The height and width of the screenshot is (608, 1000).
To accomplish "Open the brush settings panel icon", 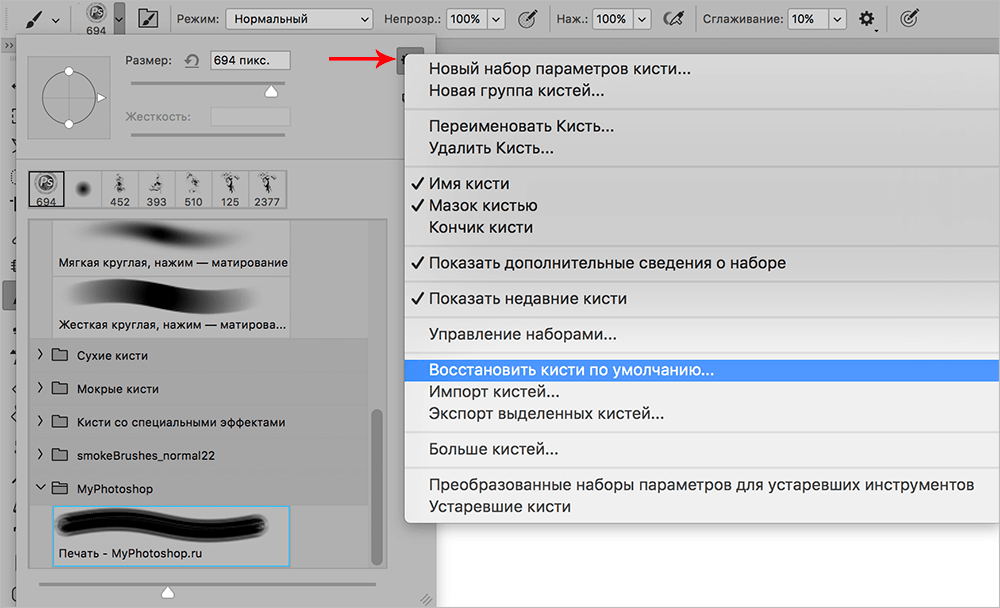I will (x=148, y=19).
